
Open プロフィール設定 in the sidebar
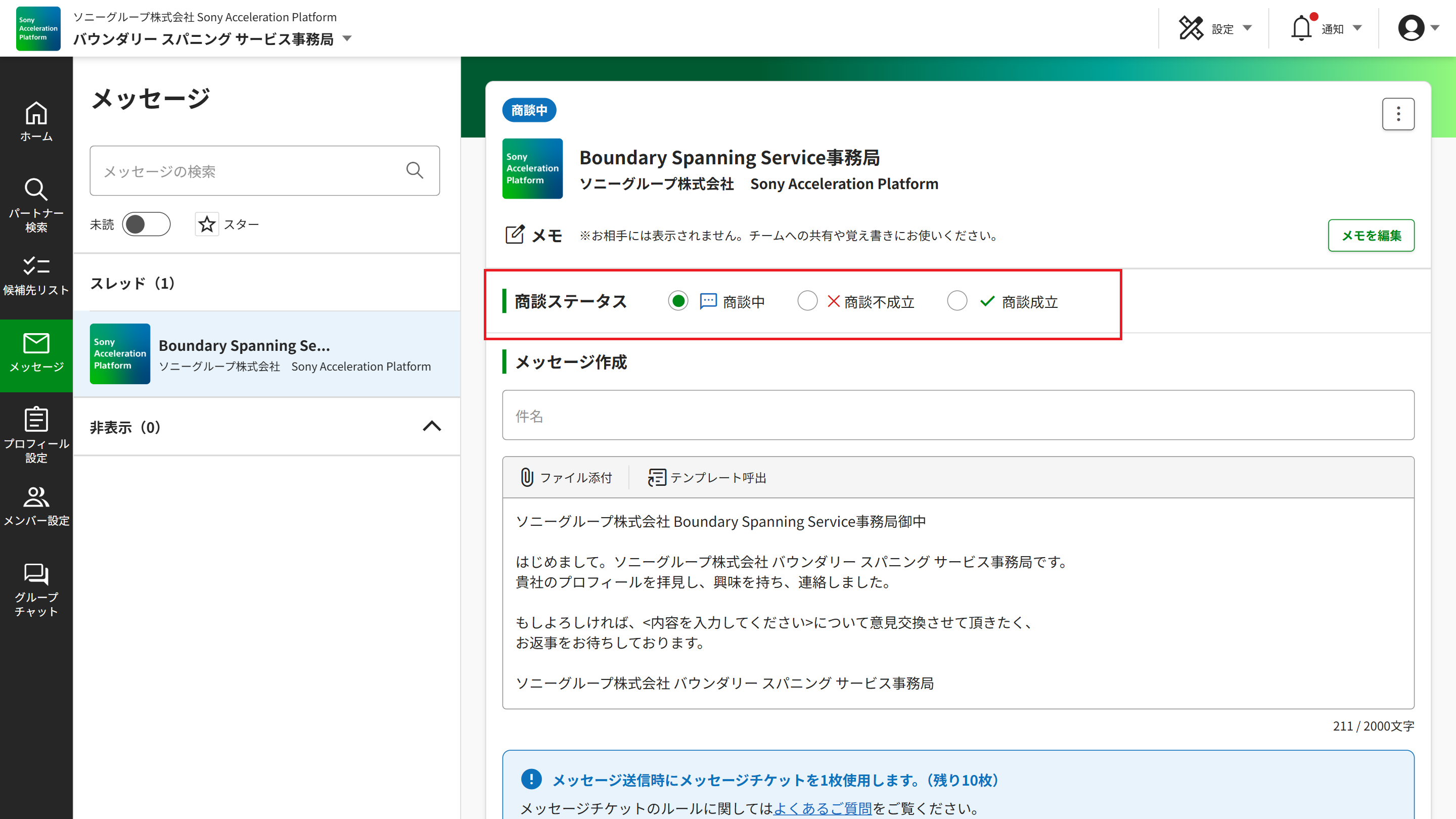[36, 435]
